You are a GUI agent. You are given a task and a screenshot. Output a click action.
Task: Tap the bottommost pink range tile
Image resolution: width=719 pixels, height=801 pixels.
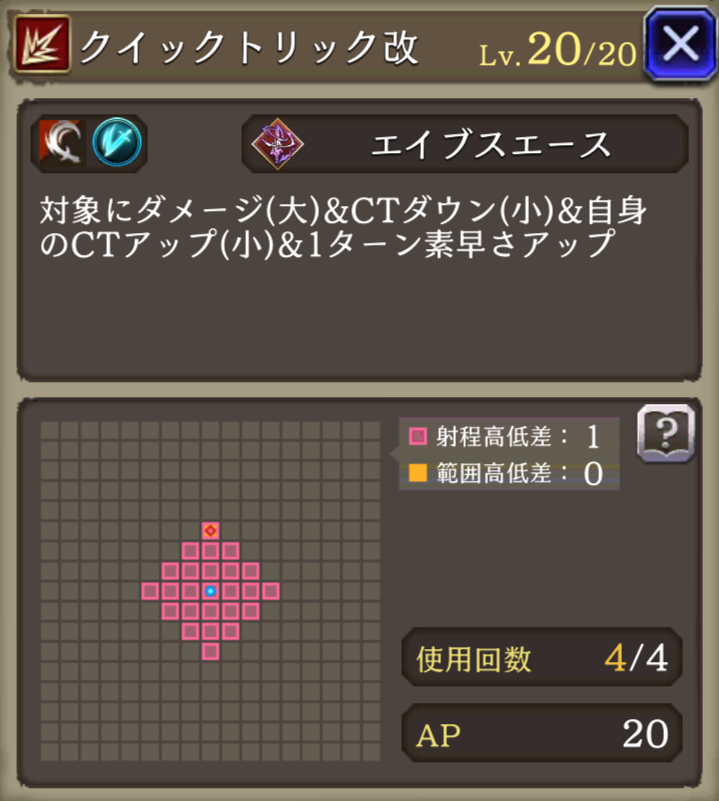click(x=211, y=651)
